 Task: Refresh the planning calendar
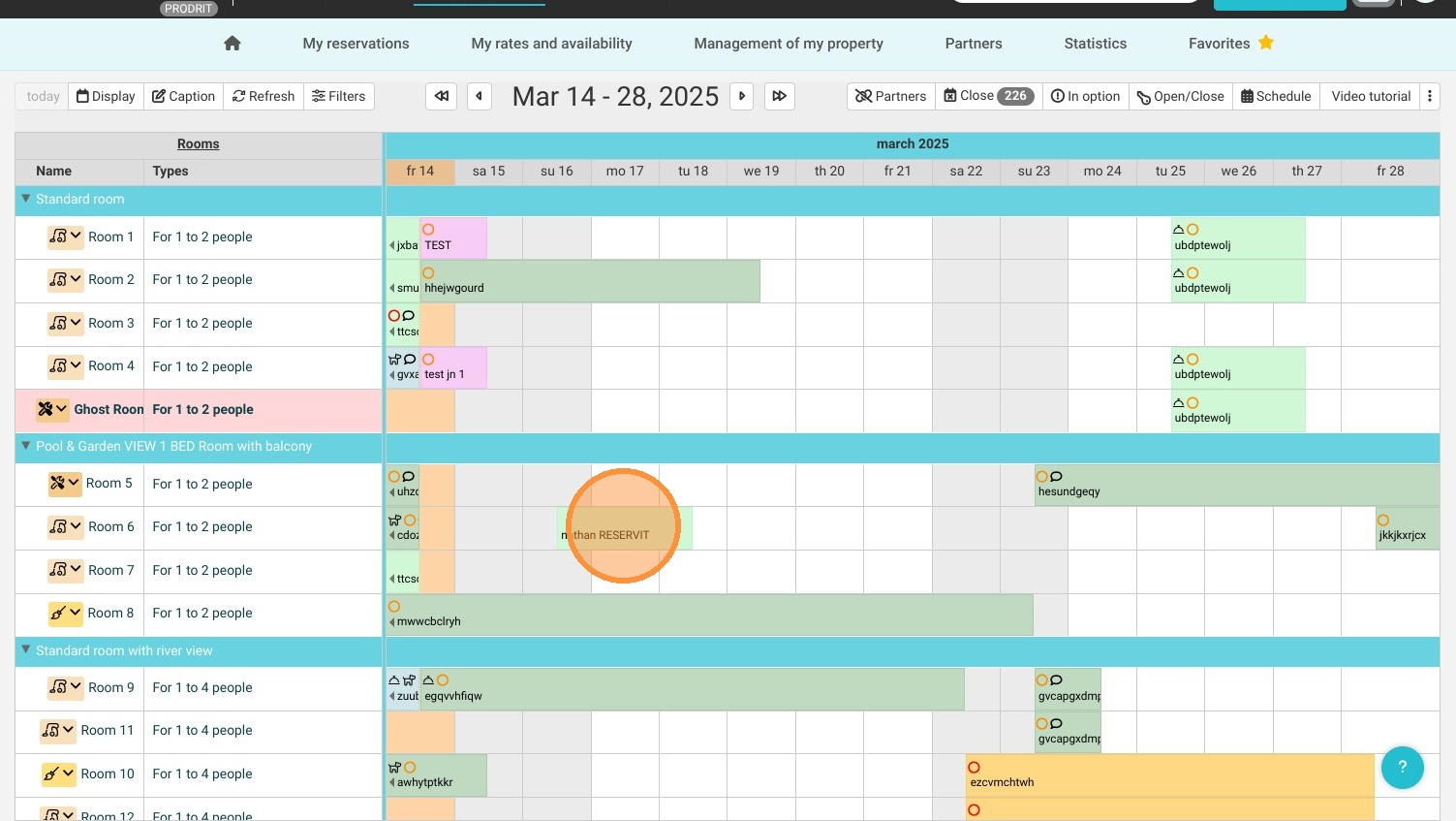263,96
